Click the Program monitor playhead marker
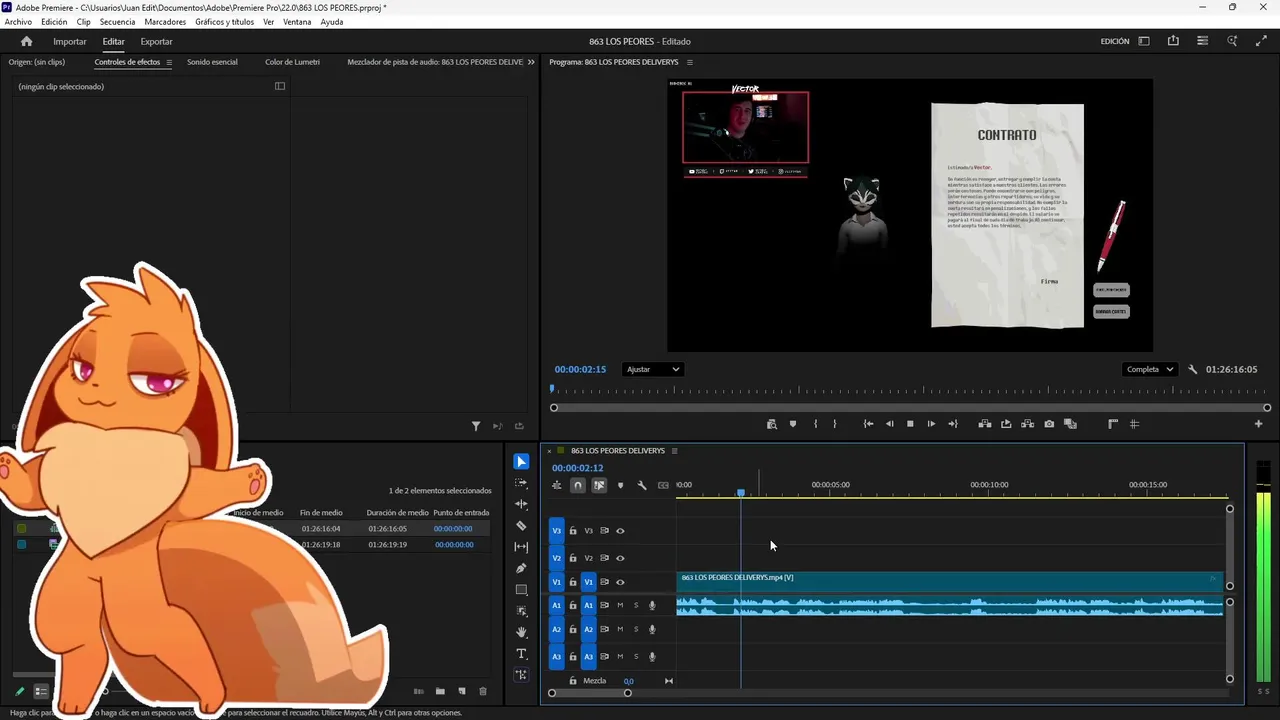Image resolution: width=1280 pixels, height=720 pixels. click(x=551, y=389)
